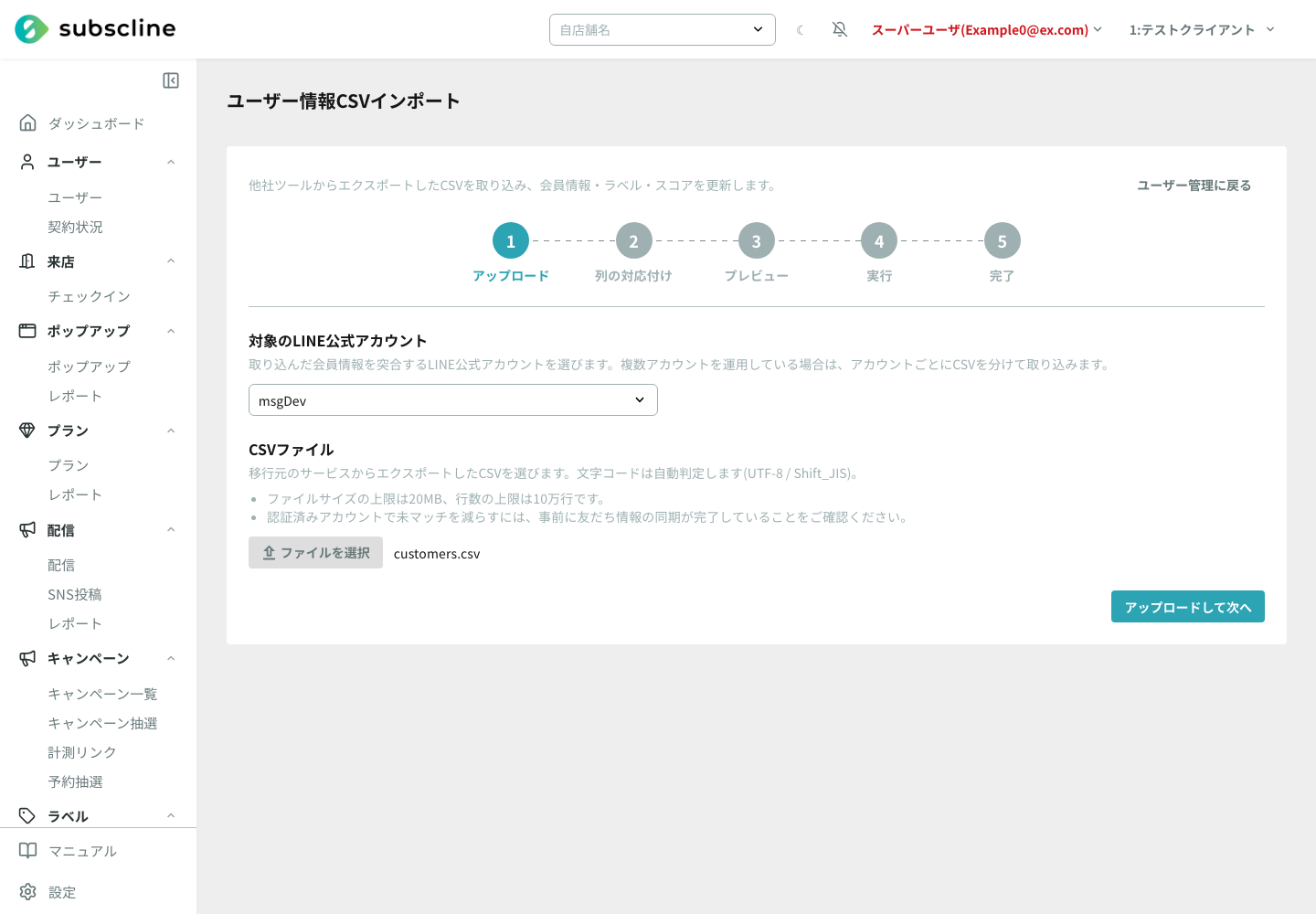Open 予約抽選 menu item
Image resolution: width=1316 pixels, height=914 pixels.
coord(76,781)
